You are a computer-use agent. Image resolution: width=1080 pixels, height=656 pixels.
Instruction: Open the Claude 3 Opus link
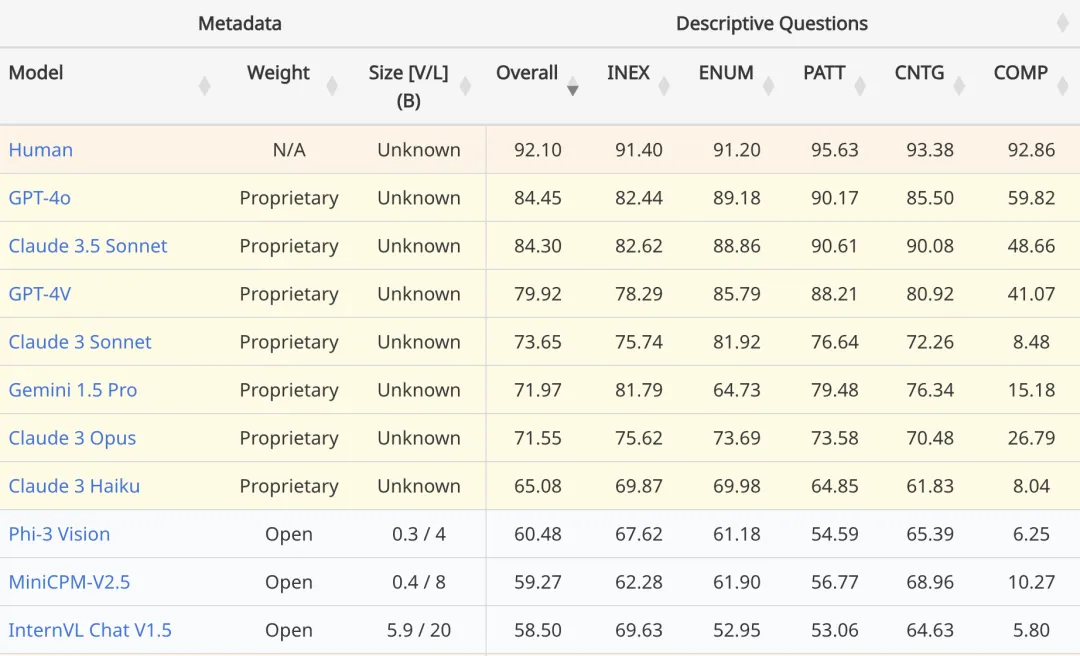click(x=72, y=438)
